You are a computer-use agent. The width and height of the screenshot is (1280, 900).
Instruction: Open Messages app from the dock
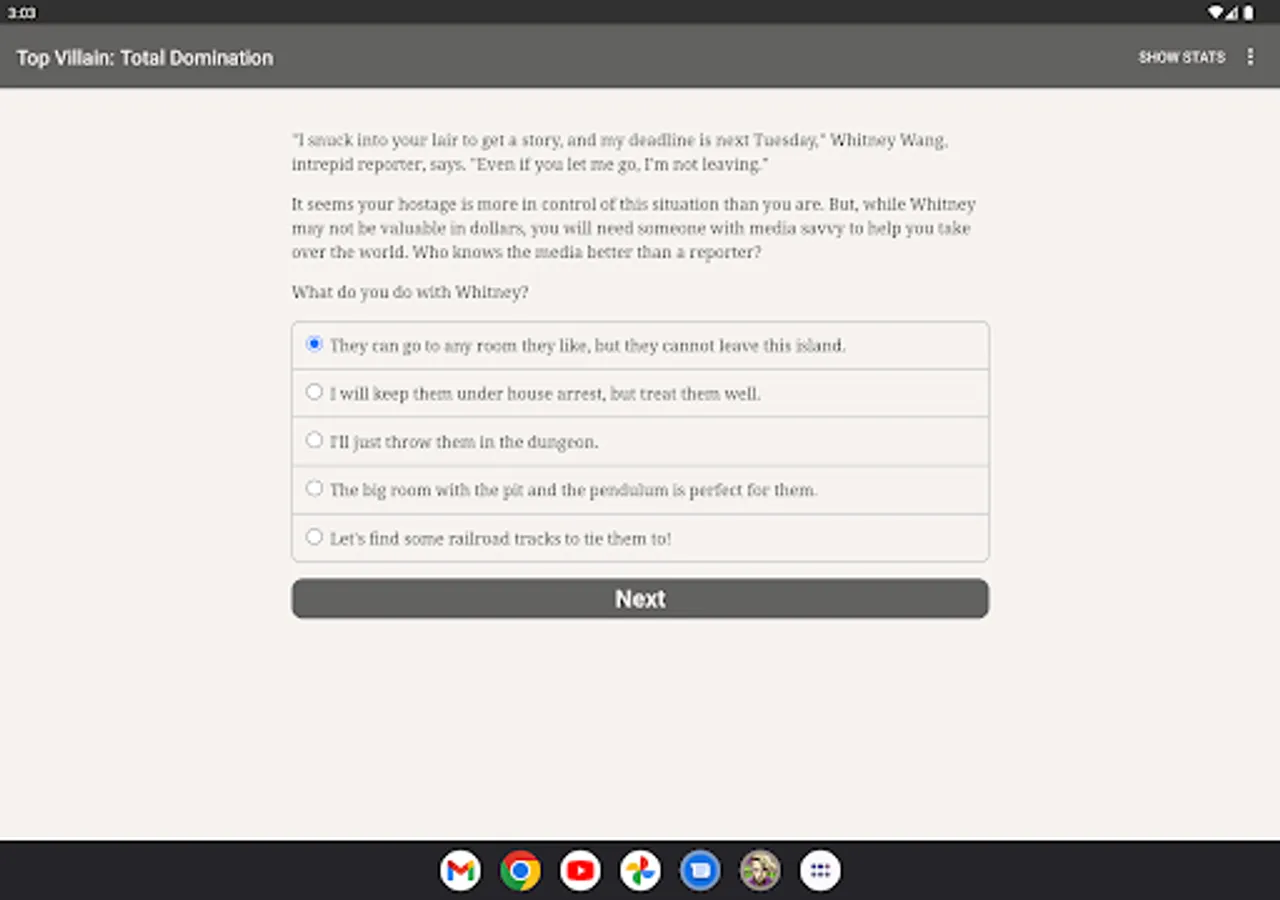click(x=700, y=871)
